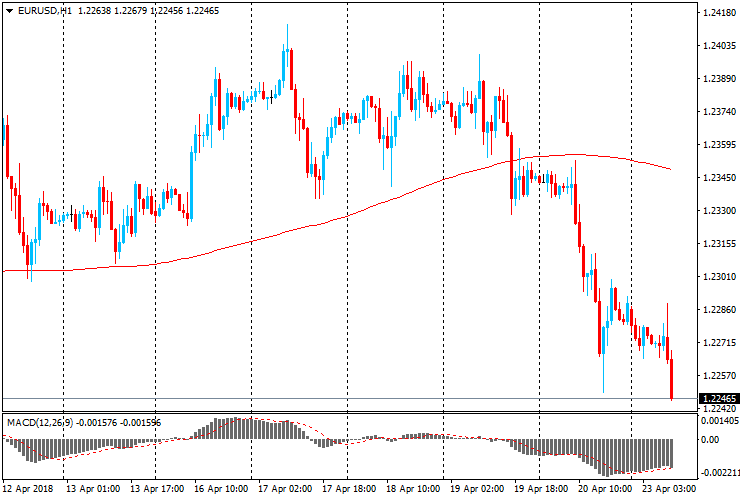This screenshot has height=500, width=740.
Task: Open the dropdown triangle beside EURUSD,H1
Action: click(9, 11)
